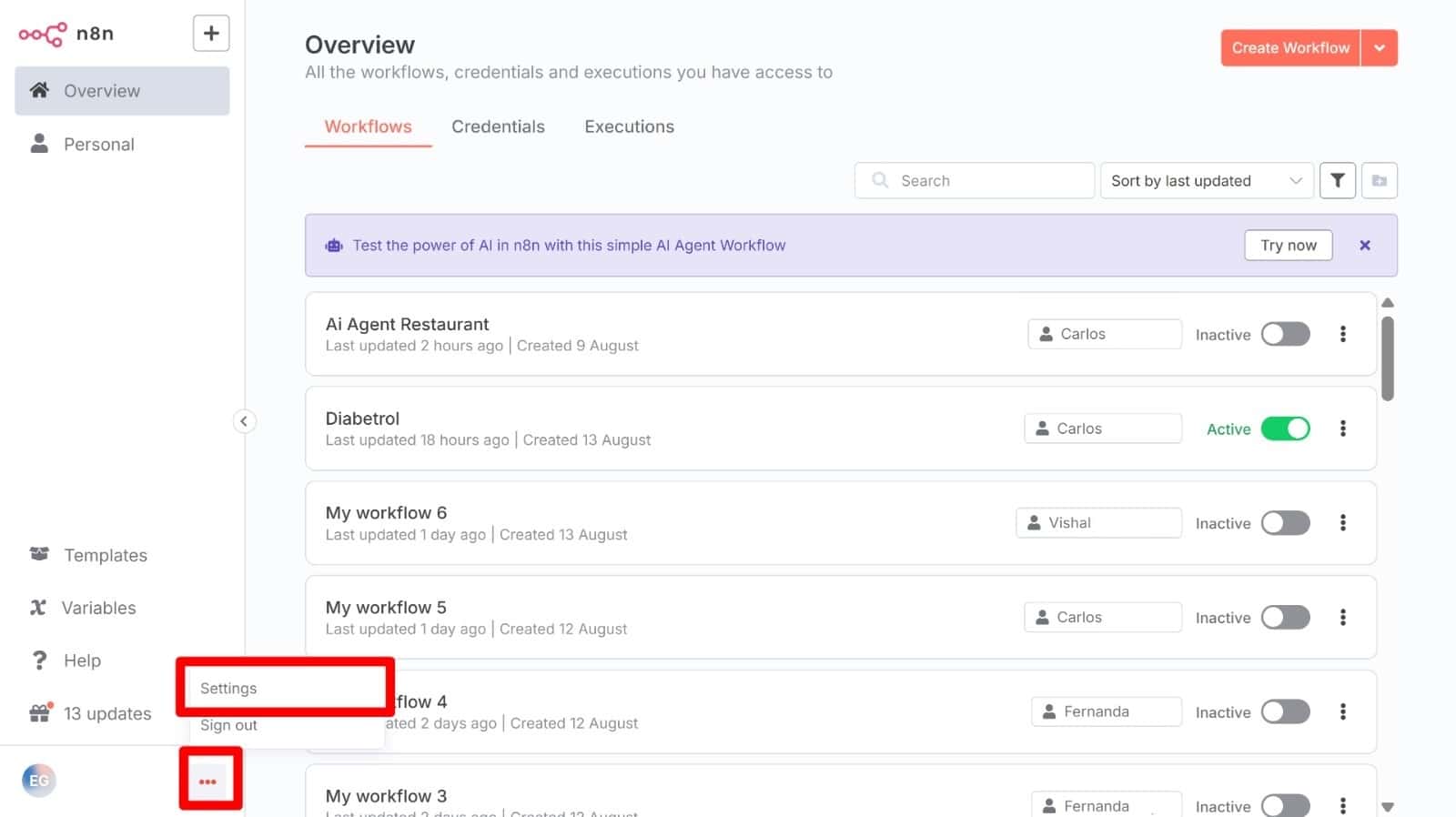Expand the Sort by last updated dropdown
Screen dimensions: 1456x817
click(x=1206, y=180)
